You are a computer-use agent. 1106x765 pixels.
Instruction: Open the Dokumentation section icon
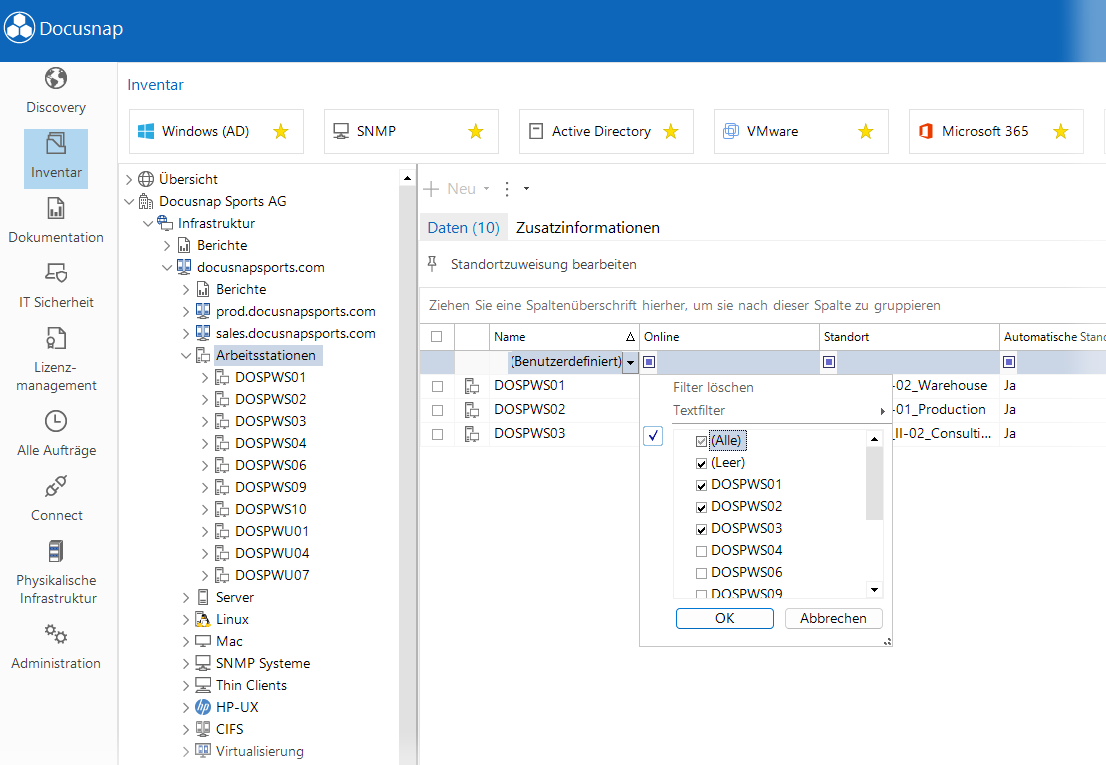[x=56, y=209]
